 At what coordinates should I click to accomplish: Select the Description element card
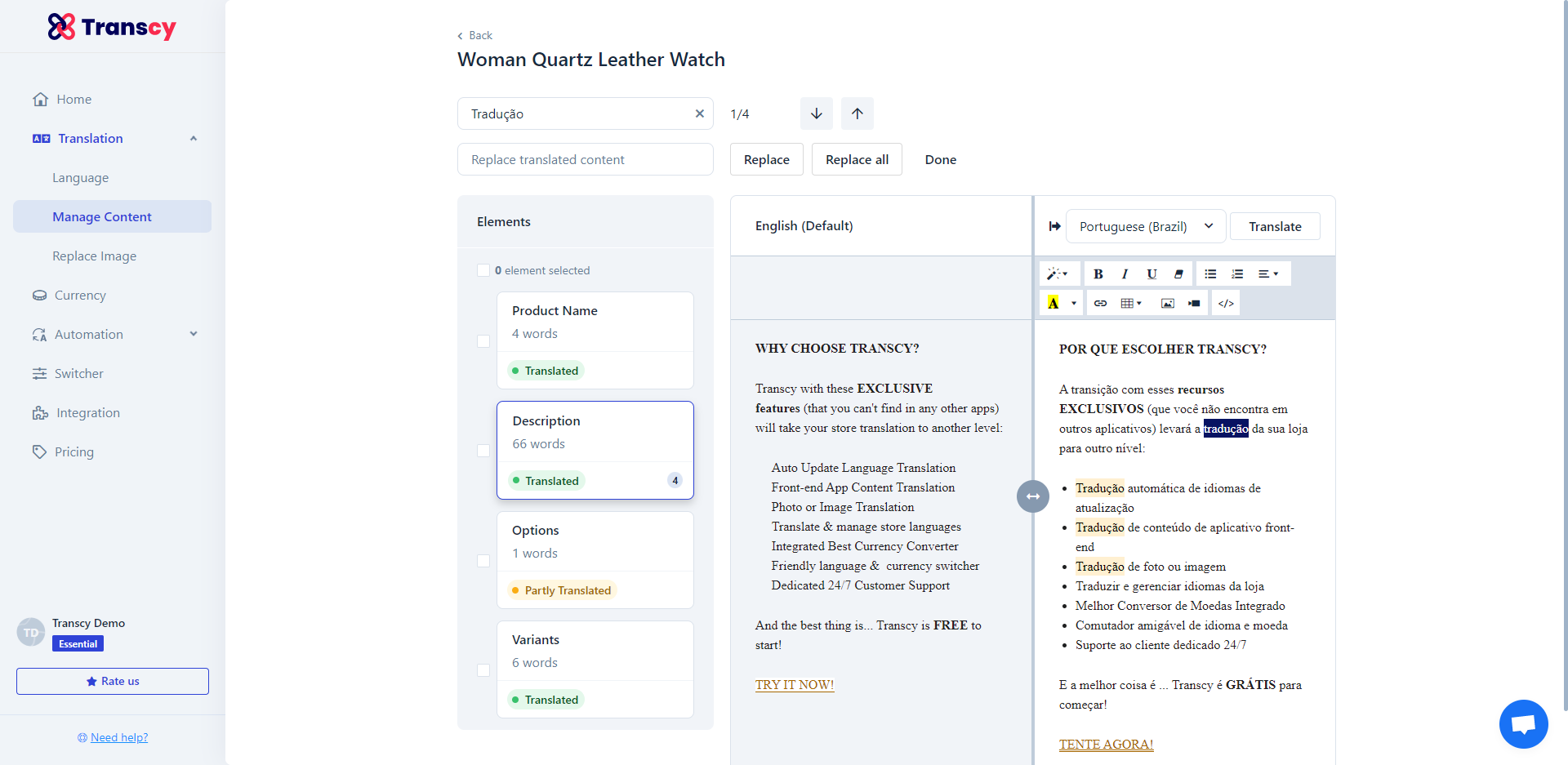point(595,450)
